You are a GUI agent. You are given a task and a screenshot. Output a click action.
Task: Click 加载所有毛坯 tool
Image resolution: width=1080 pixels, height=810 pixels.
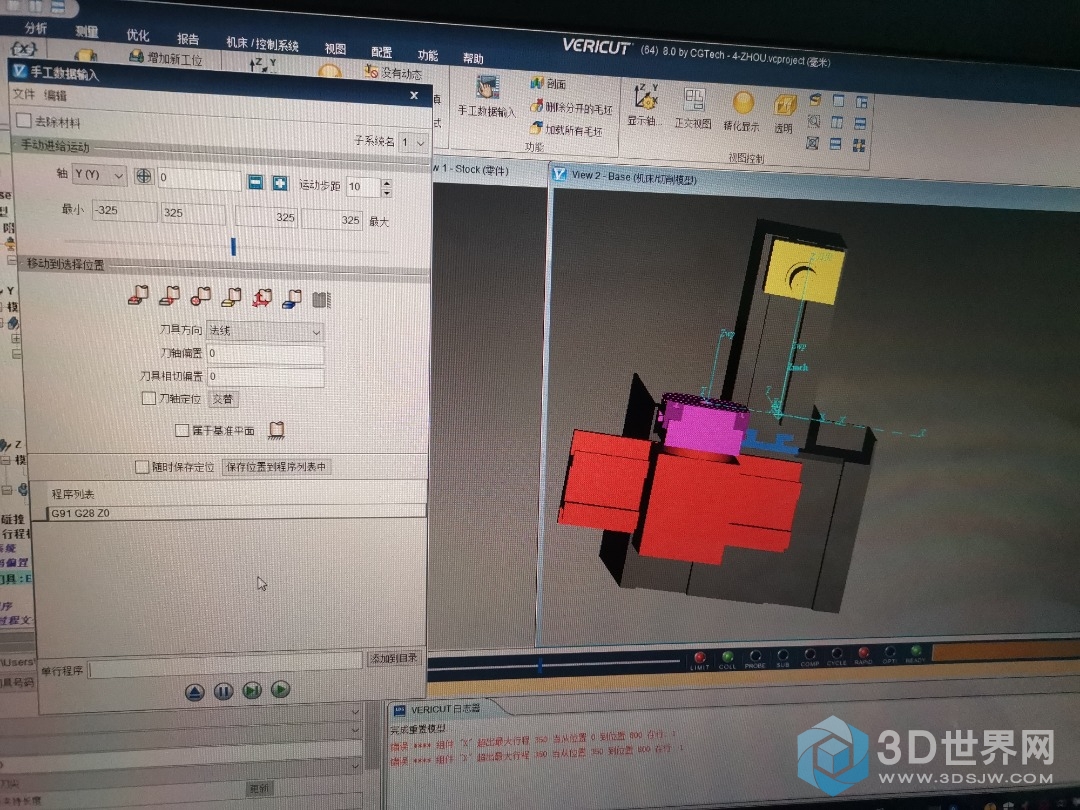pyautogui.click(x=566, y=129)
